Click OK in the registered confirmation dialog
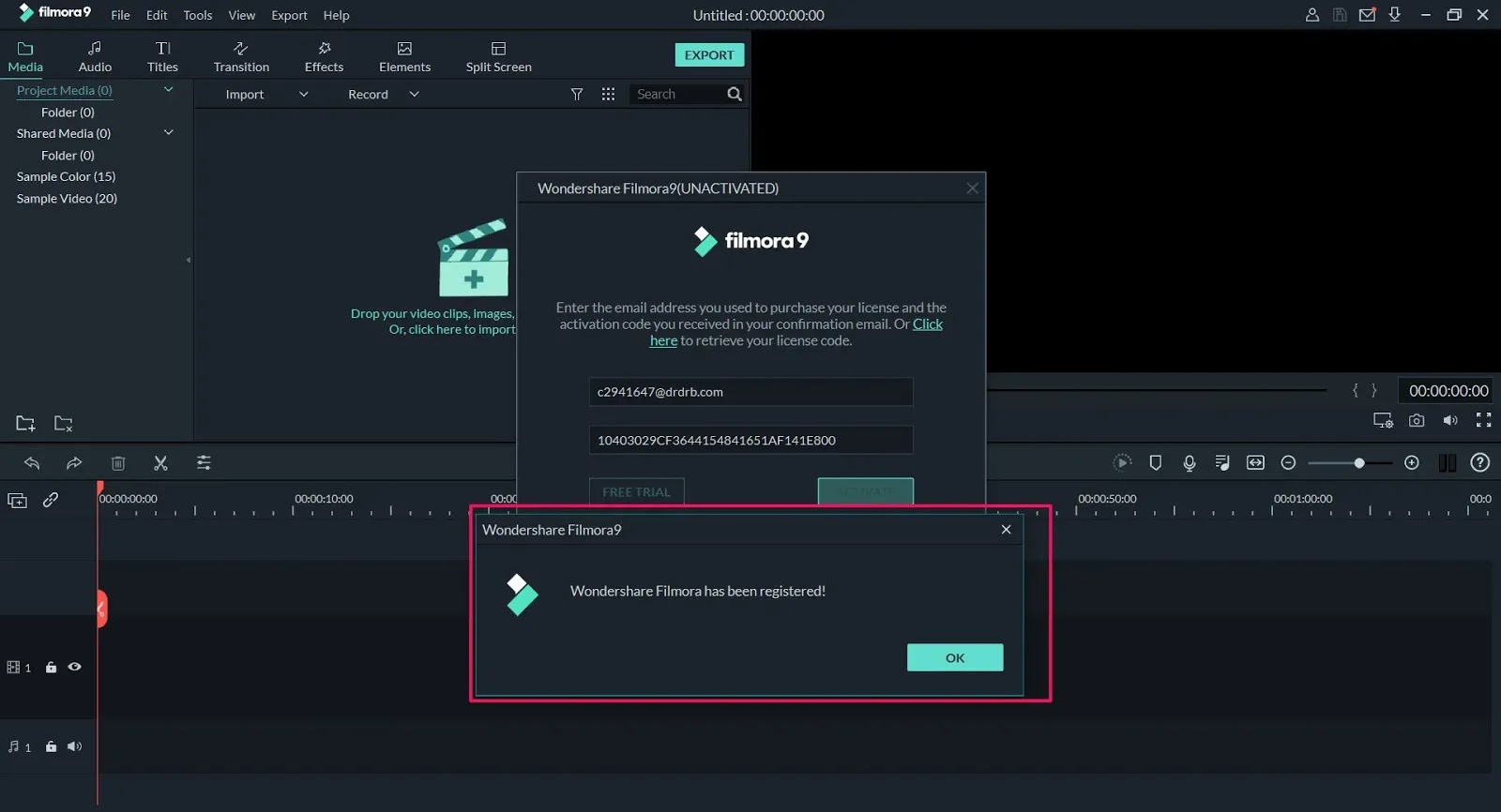 pos(955,657)
